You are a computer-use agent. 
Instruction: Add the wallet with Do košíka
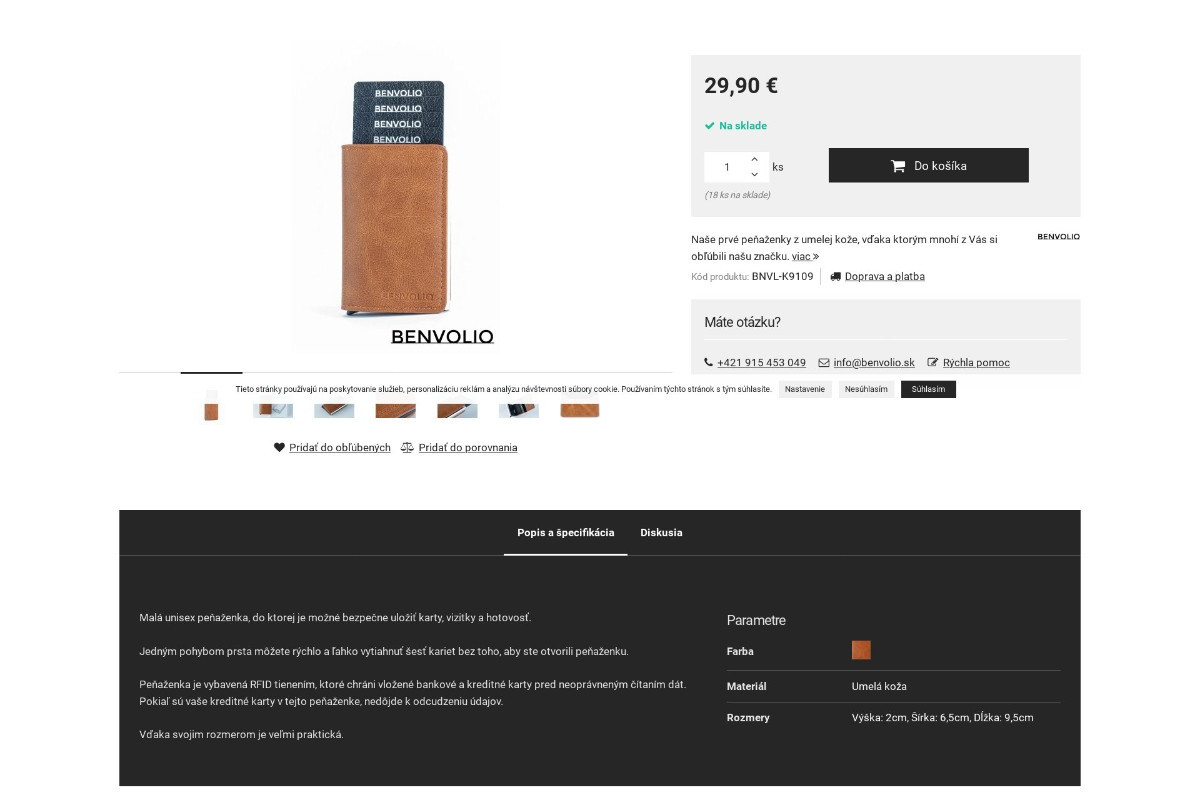pos(929,166)
